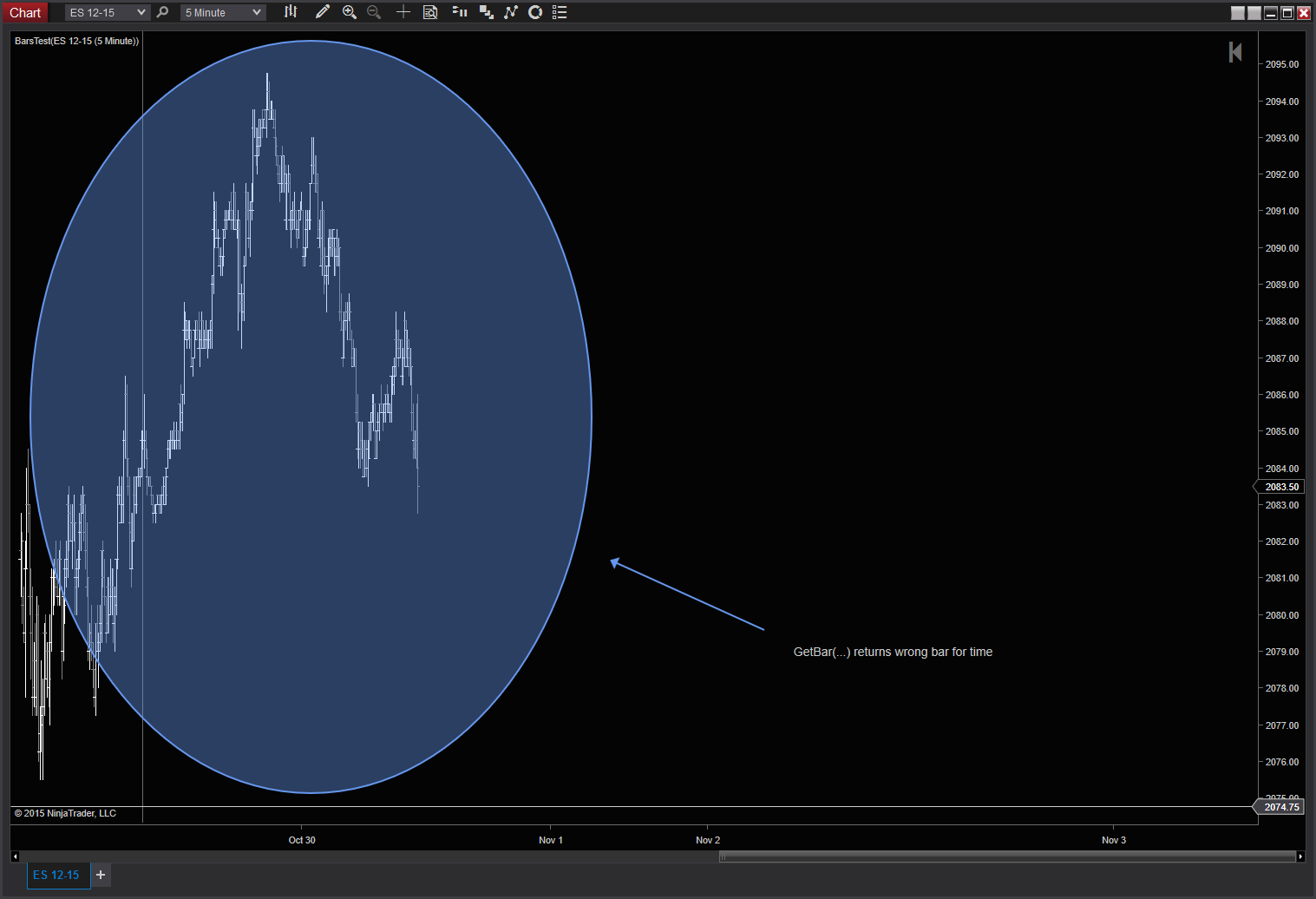Open the Indicators dialog icon
1316x899 pixels.
(511, 12)
